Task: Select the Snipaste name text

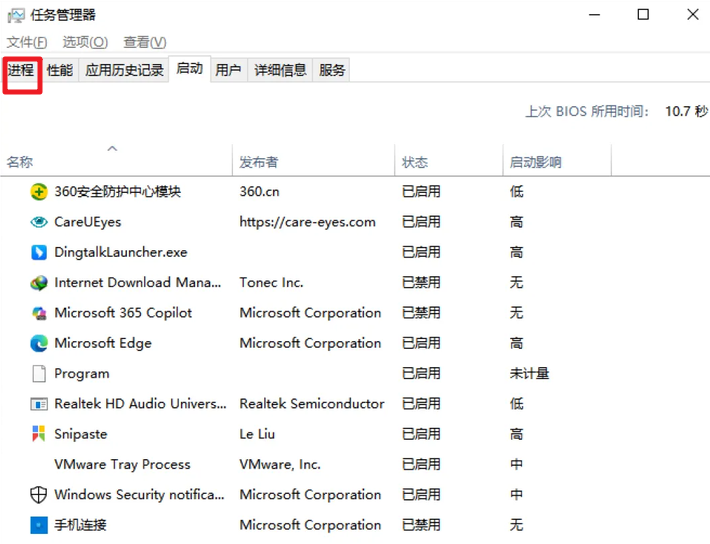Action: (81, 434)
